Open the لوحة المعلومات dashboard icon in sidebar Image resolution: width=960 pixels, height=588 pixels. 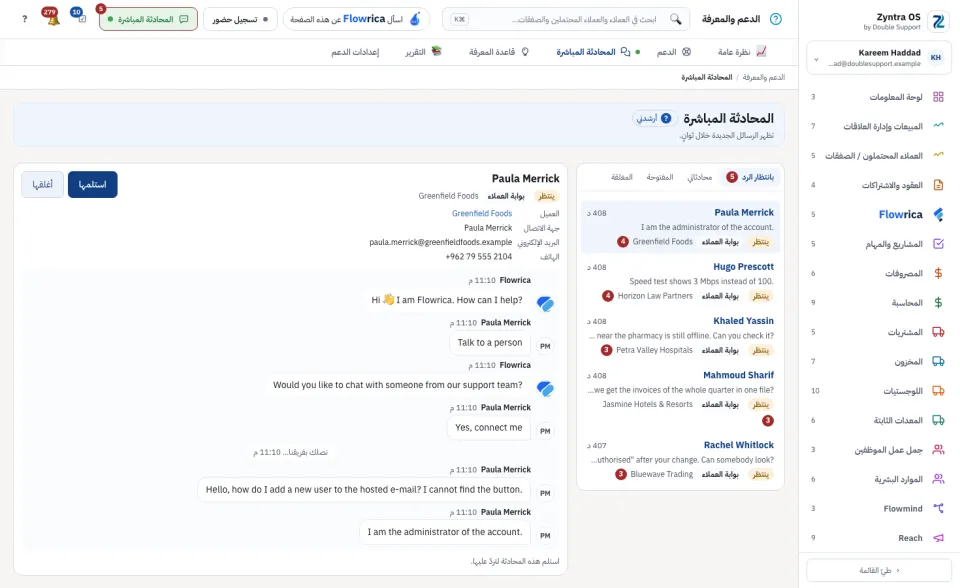pyautogui.click(x=938, y=97)
